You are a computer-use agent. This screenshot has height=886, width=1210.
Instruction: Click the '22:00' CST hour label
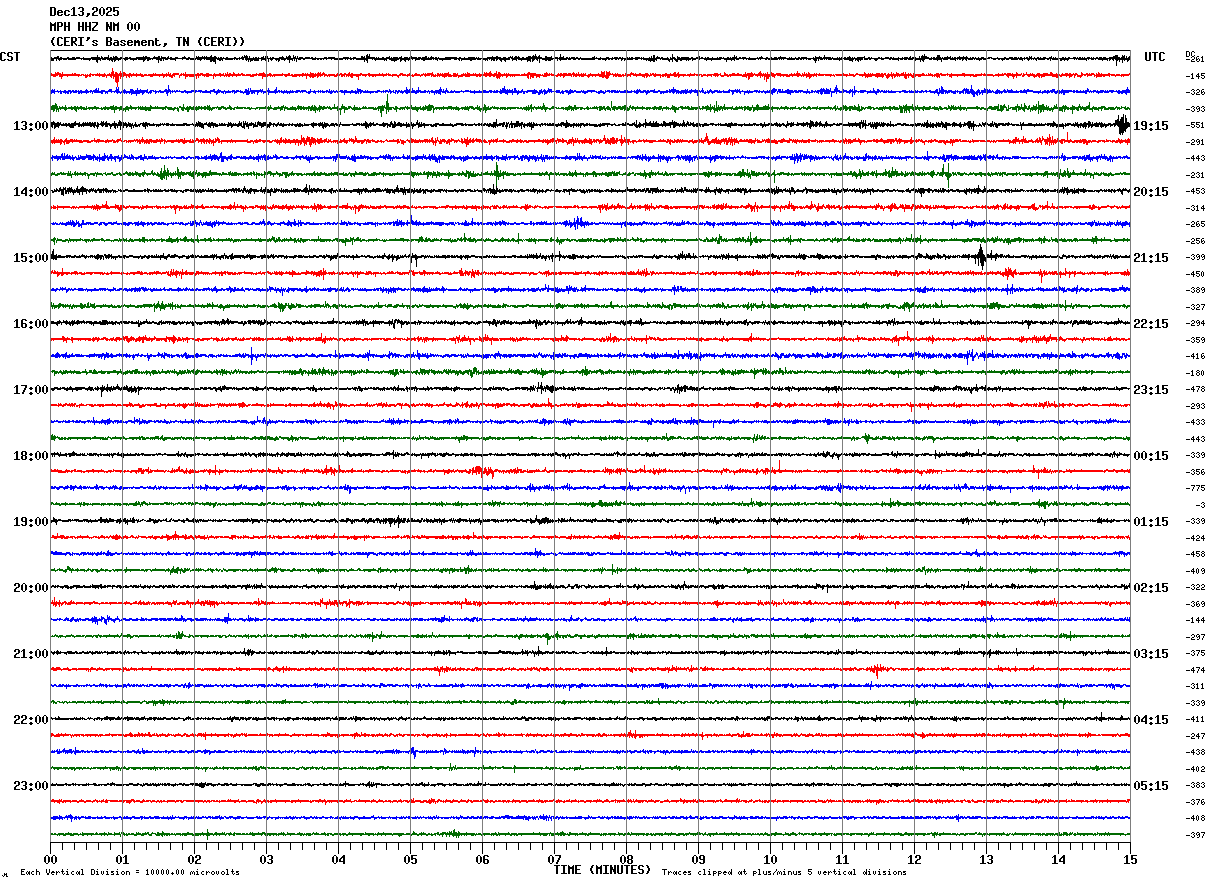30,720
